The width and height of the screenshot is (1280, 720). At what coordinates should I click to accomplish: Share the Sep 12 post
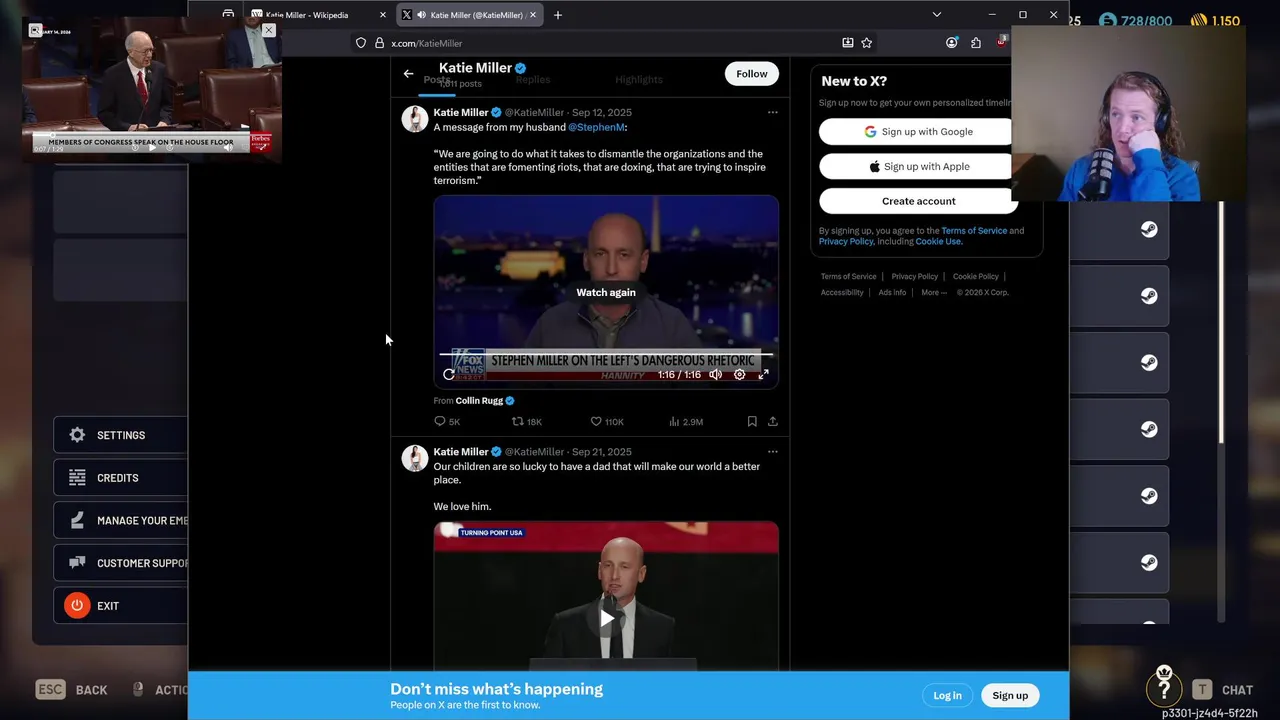tap(772, 422)
